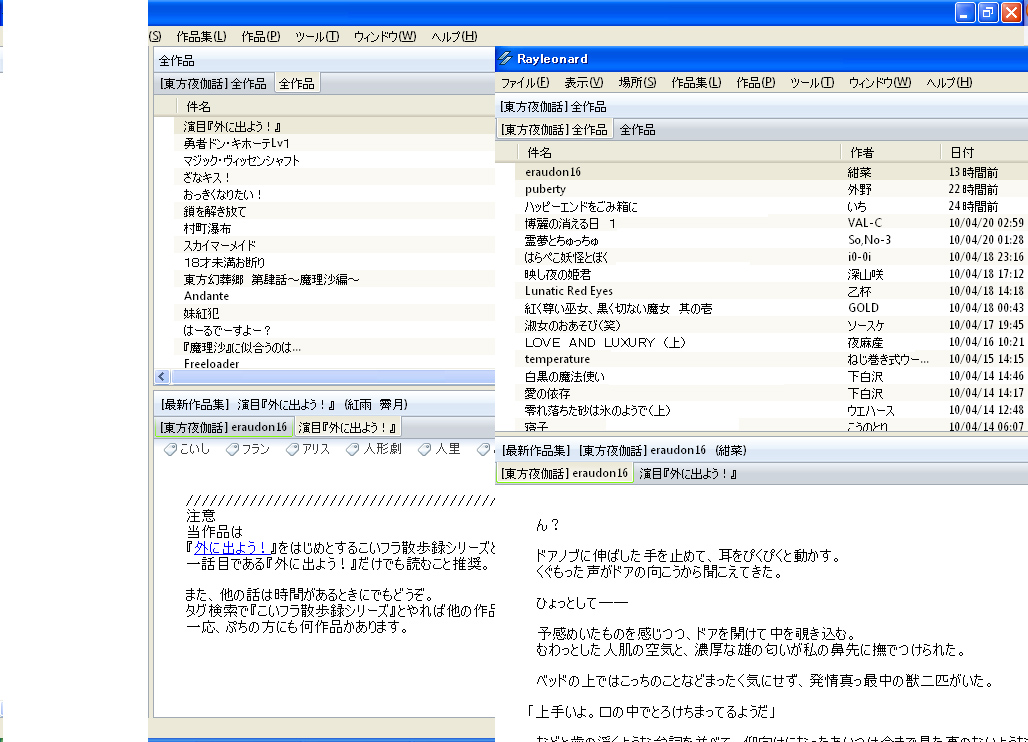Select Andante in the rear work list
The height and width of the screenshot is (742, 1028).
pos(206,296)
